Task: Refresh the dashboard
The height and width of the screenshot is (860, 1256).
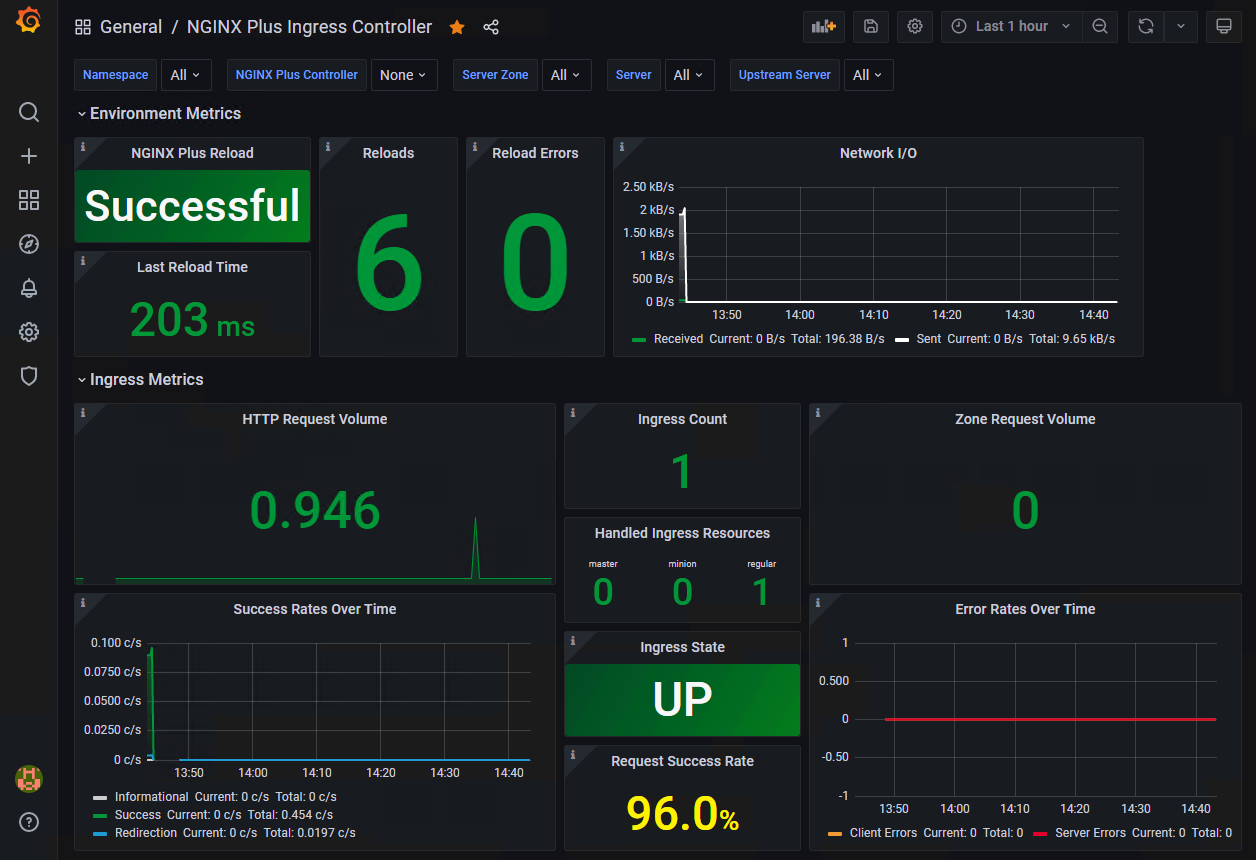Action: click(1146, 27)
